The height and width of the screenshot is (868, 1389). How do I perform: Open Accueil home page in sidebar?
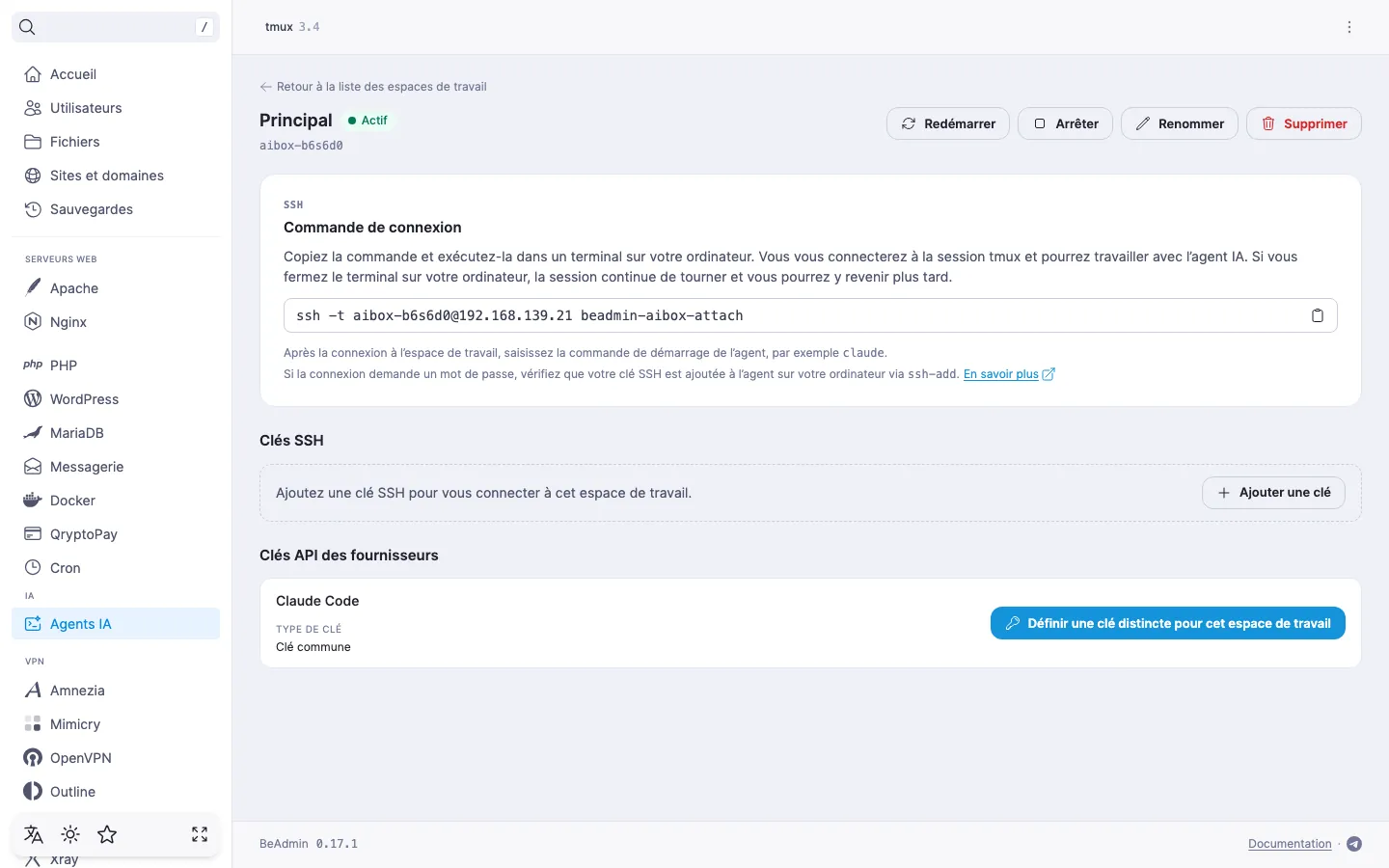(116, 74)
